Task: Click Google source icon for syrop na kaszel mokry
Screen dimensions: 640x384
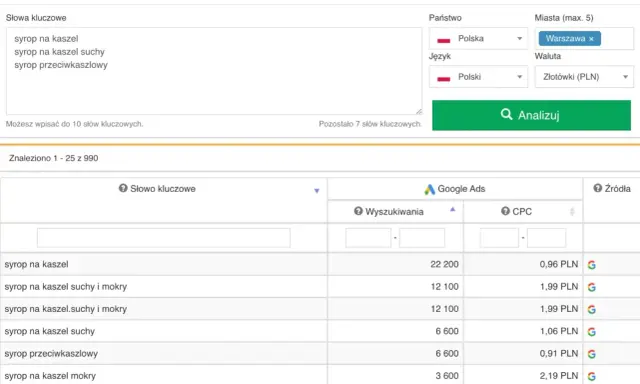Action: (x=591, y=376)
